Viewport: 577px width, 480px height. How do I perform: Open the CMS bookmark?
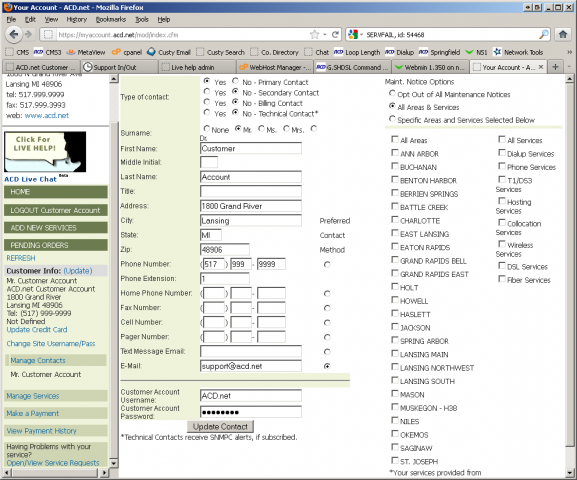pyautogui.click(x=17, y=52)
